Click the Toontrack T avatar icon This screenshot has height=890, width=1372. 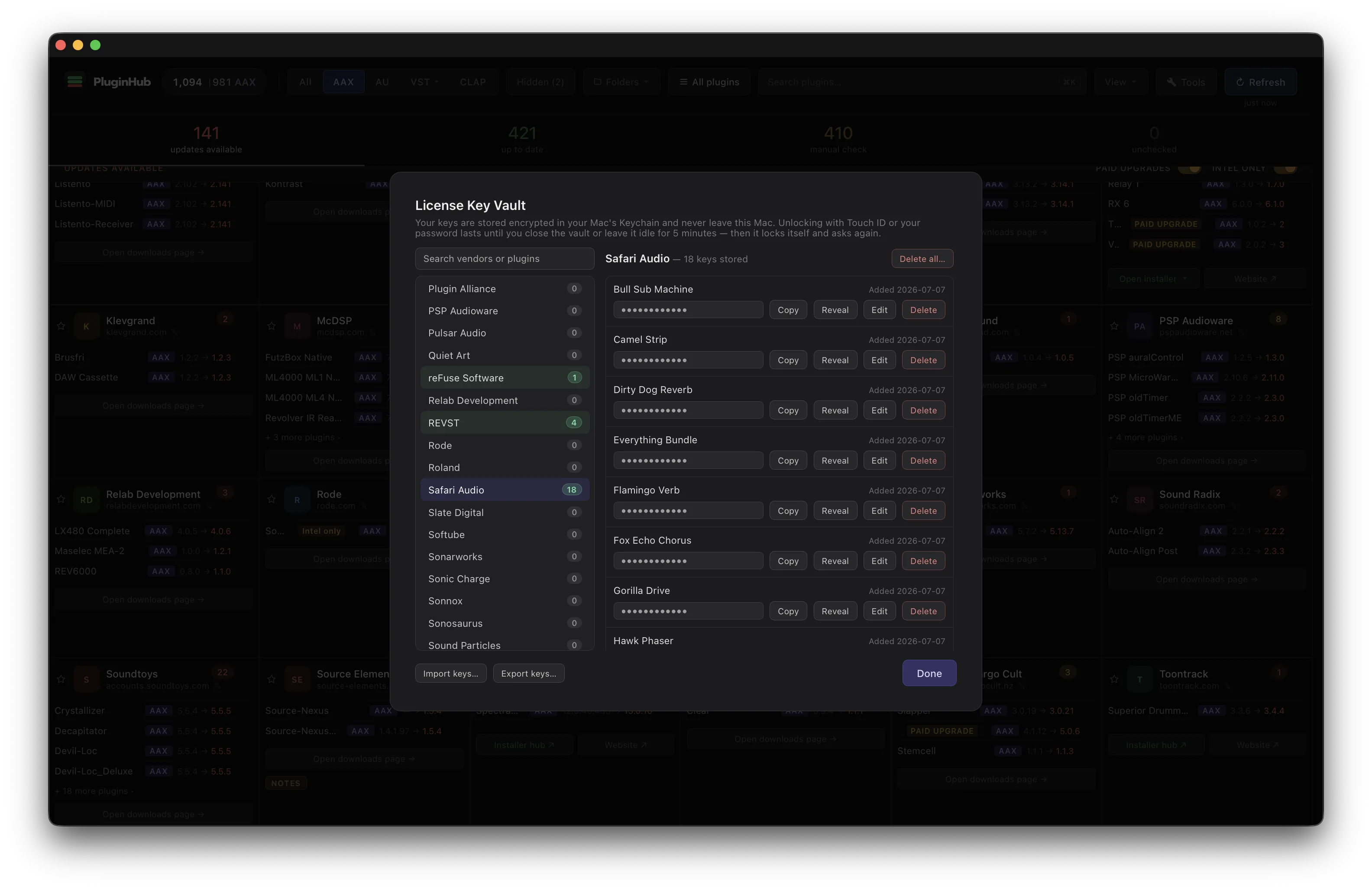click(x=1140, y=679)
